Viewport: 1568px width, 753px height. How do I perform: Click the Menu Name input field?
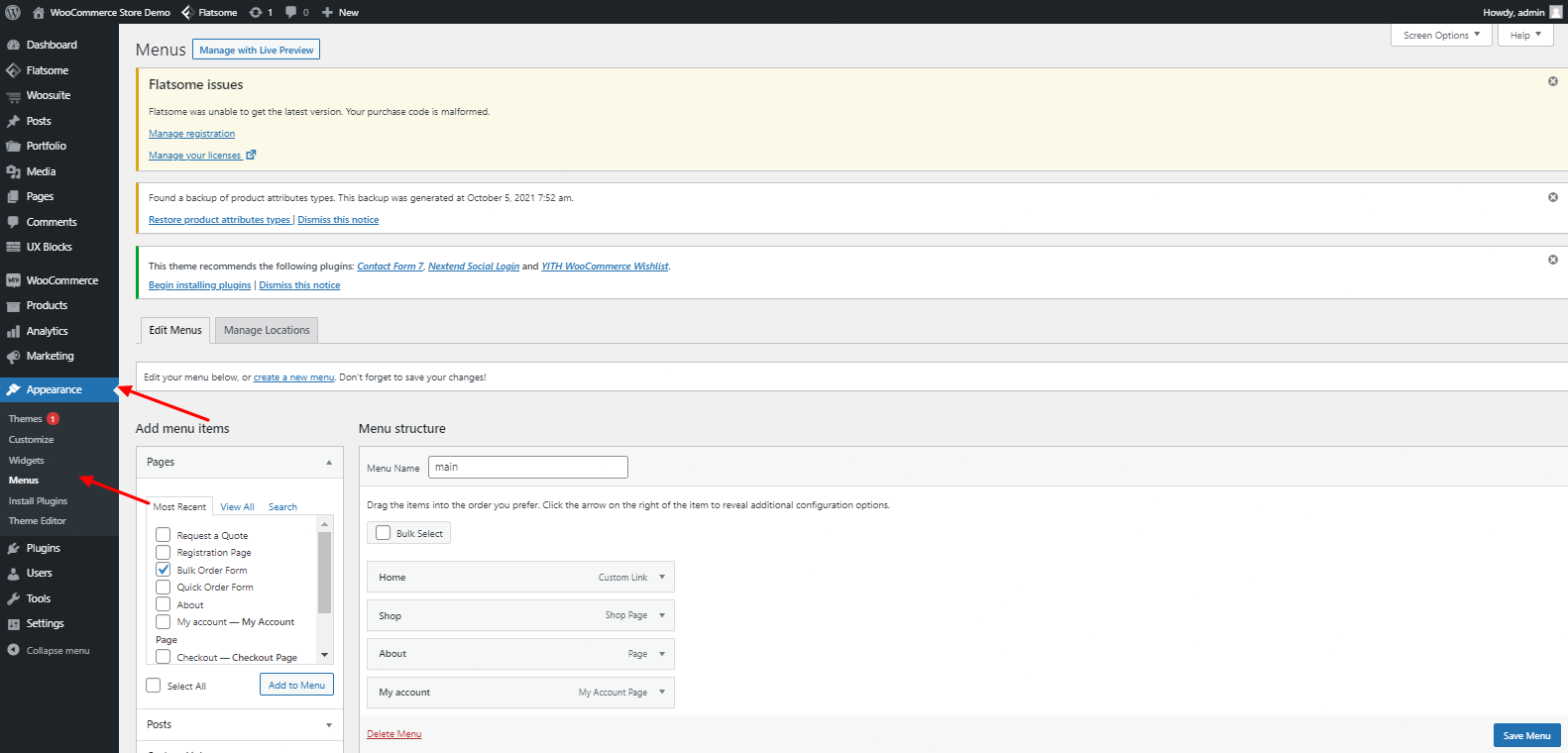click(x=528, y=467)
